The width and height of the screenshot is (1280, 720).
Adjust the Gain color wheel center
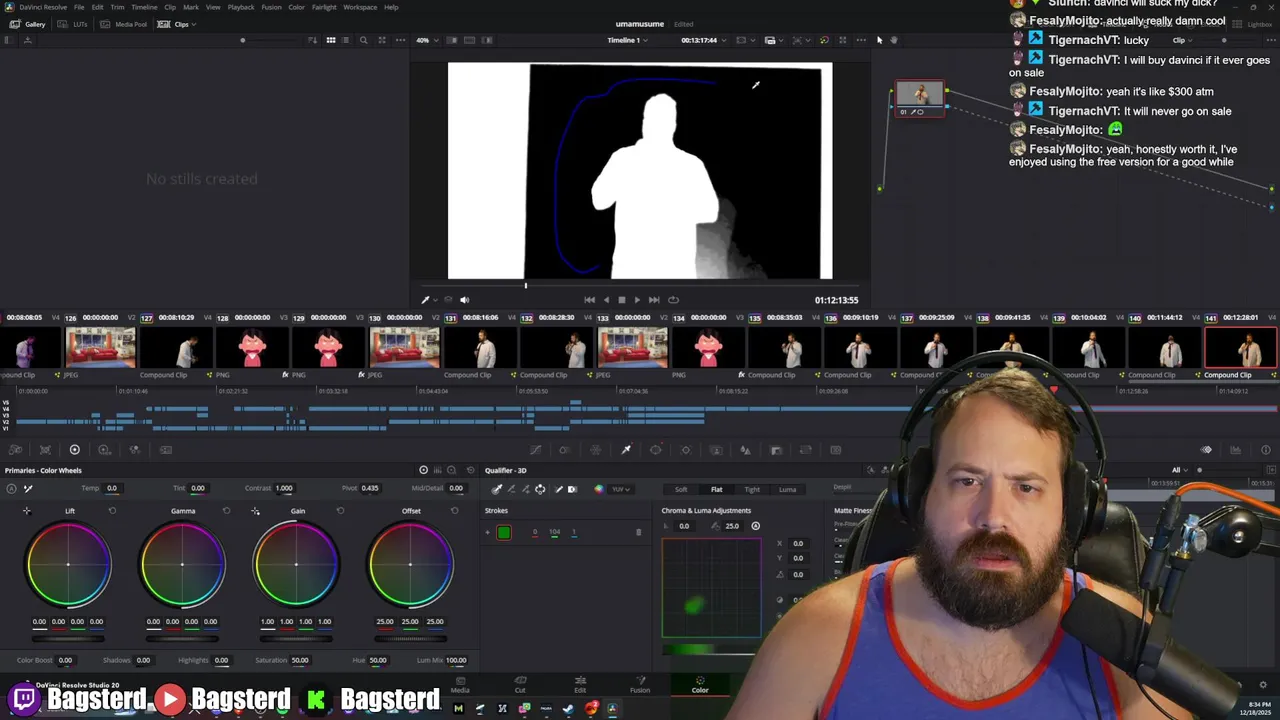296,564
